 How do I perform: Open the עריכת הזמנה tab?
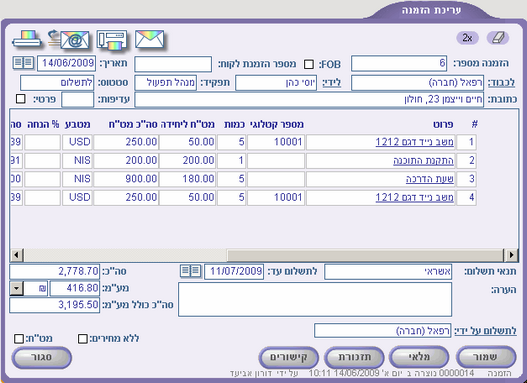[x=431, y=10]
